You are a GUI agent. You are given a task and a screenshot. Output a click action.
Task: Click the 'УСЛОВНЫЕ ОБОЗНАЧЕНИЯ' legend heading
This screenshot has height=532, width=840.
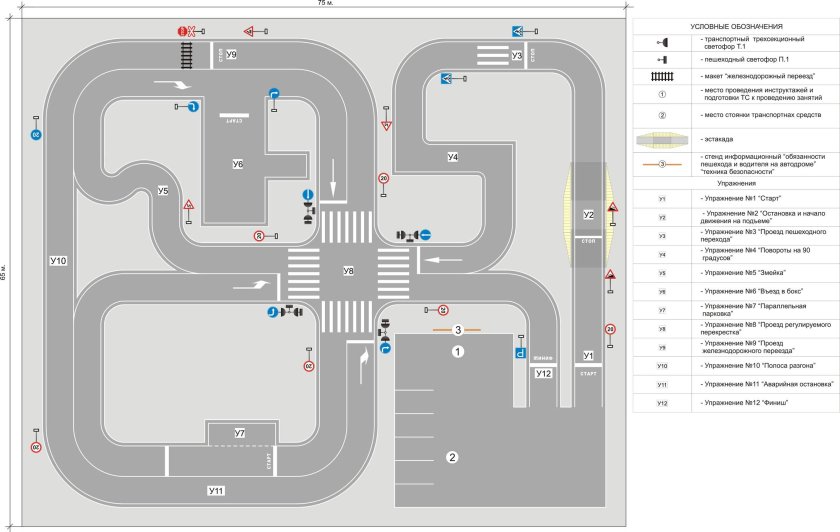(736, 26)
